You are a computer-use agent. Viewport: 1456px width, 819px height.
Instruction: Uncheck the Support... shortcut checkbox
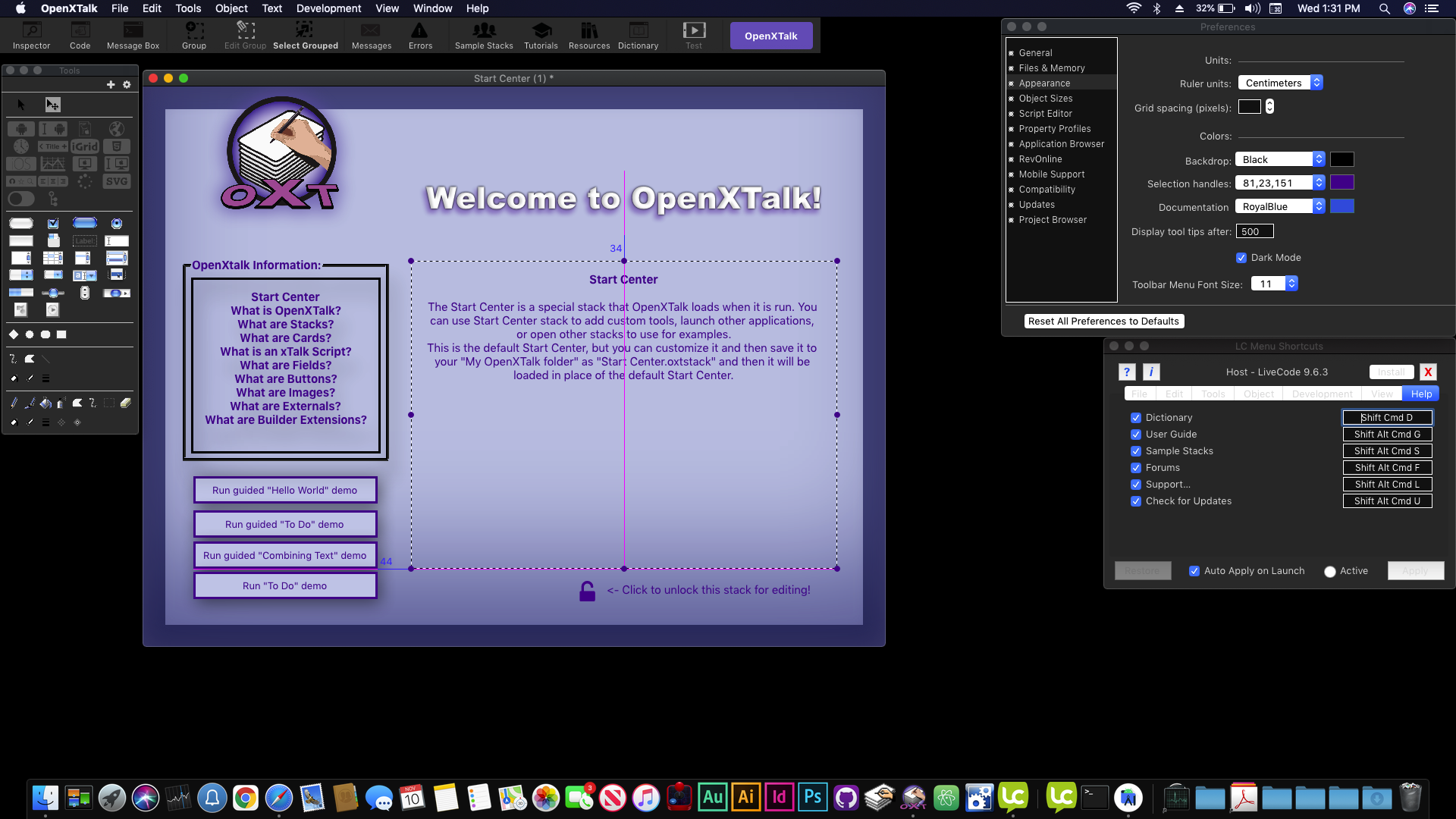click(1136, 485)
